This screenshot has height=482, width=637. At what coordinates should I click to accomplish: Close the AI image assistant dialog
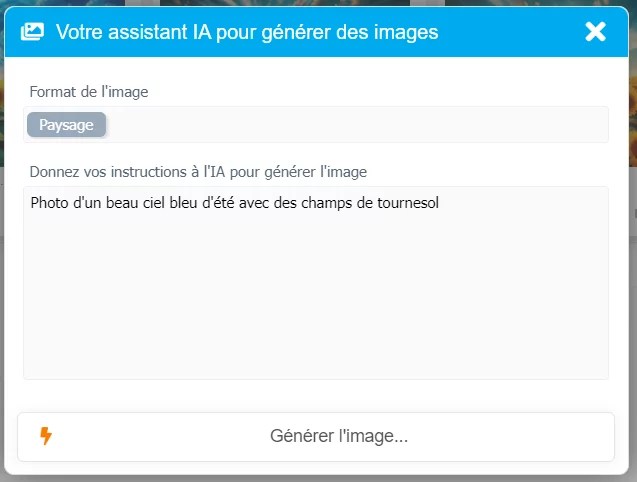tap(595, 32)
